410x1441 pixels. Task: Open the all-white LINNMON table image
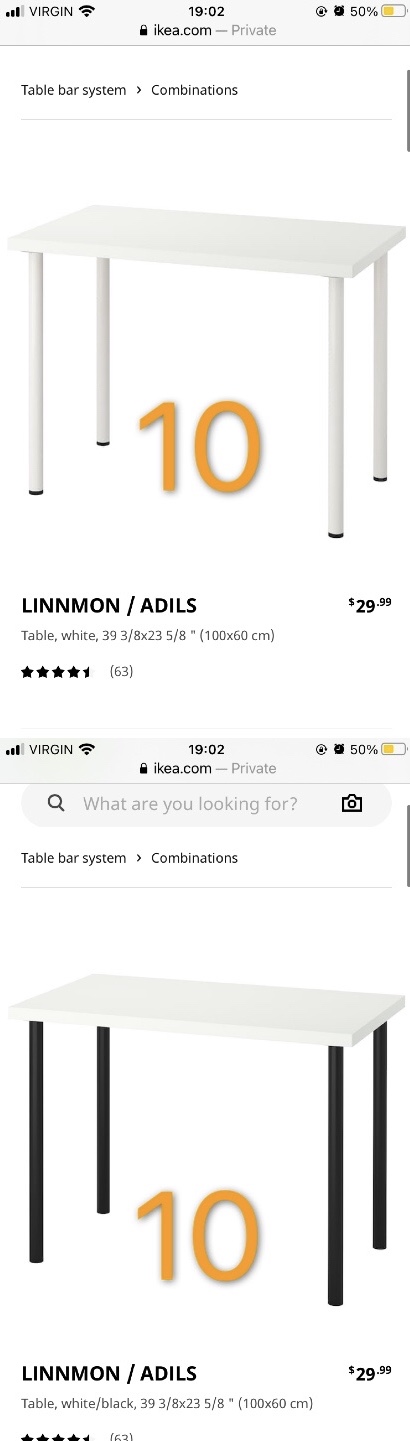205,370
